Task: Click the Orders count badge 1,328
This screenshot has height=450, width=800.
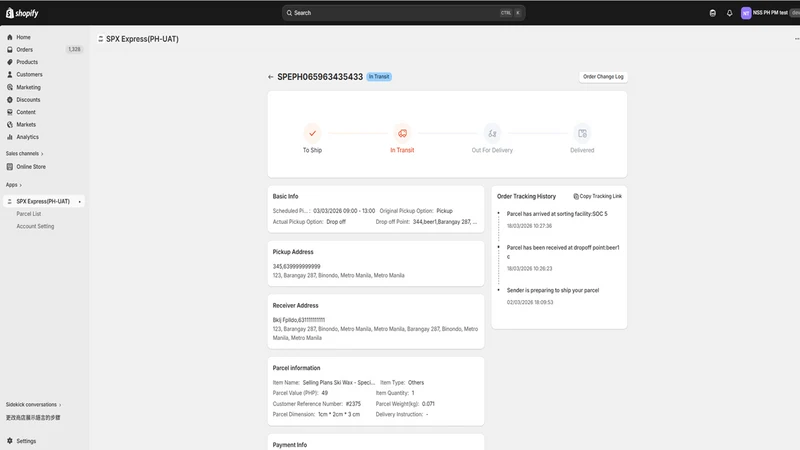Action: click(74, 49)
